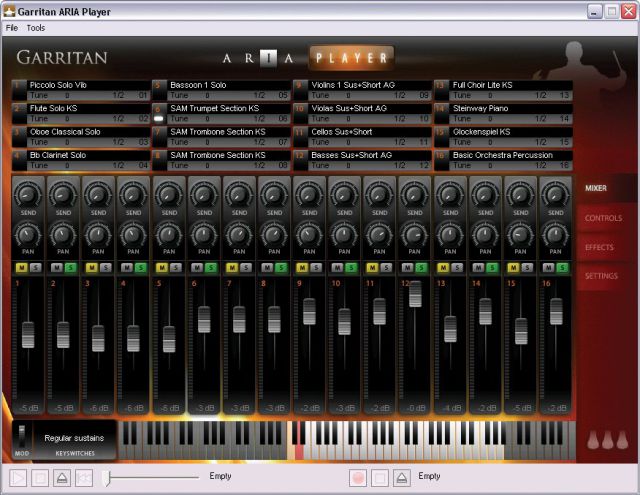
Task: Click the eject button next to the recorder
Action: click(402, 477)
